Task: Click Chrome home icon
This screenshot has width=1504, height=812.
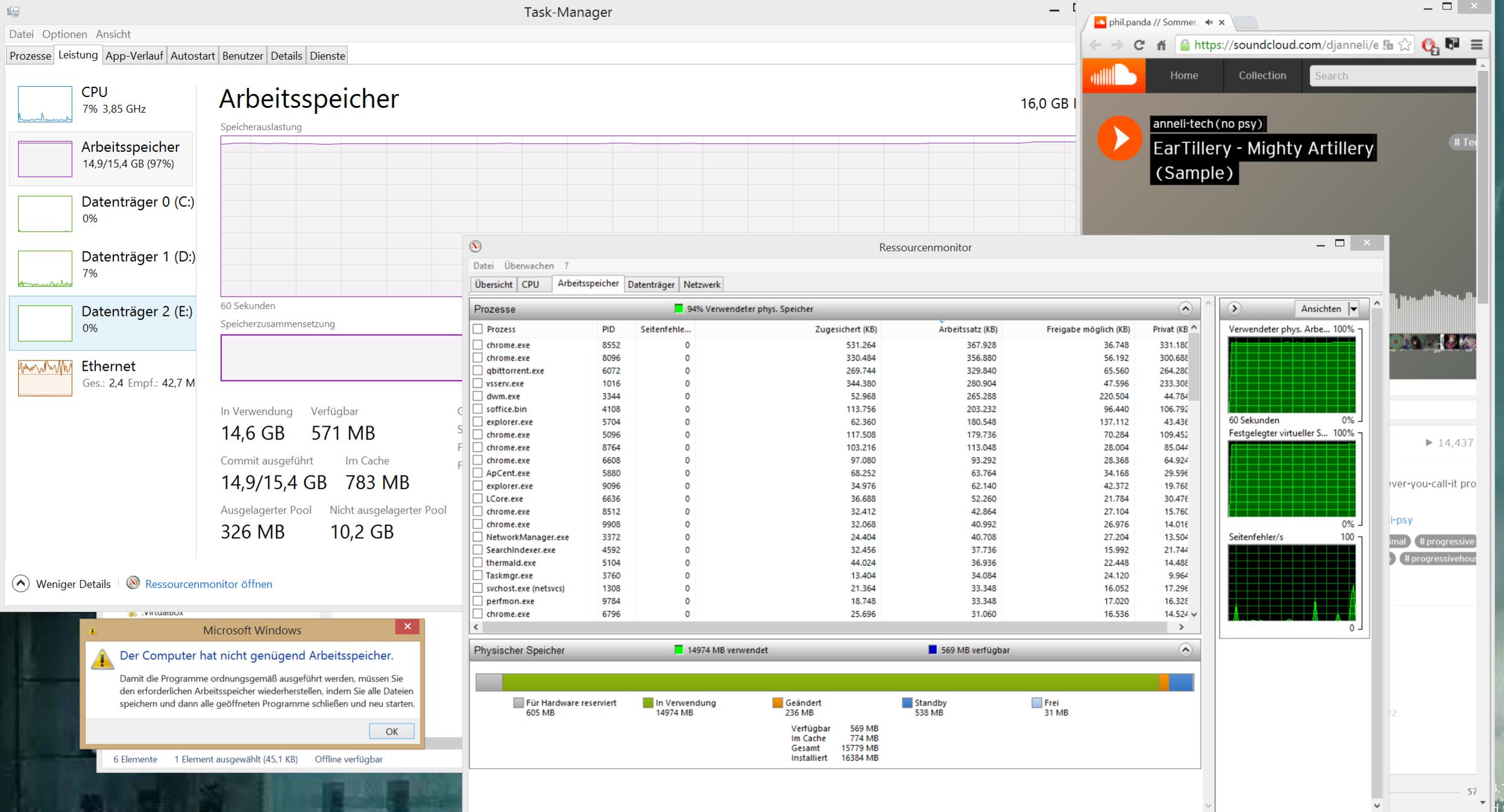Action: click(1161, 45)
